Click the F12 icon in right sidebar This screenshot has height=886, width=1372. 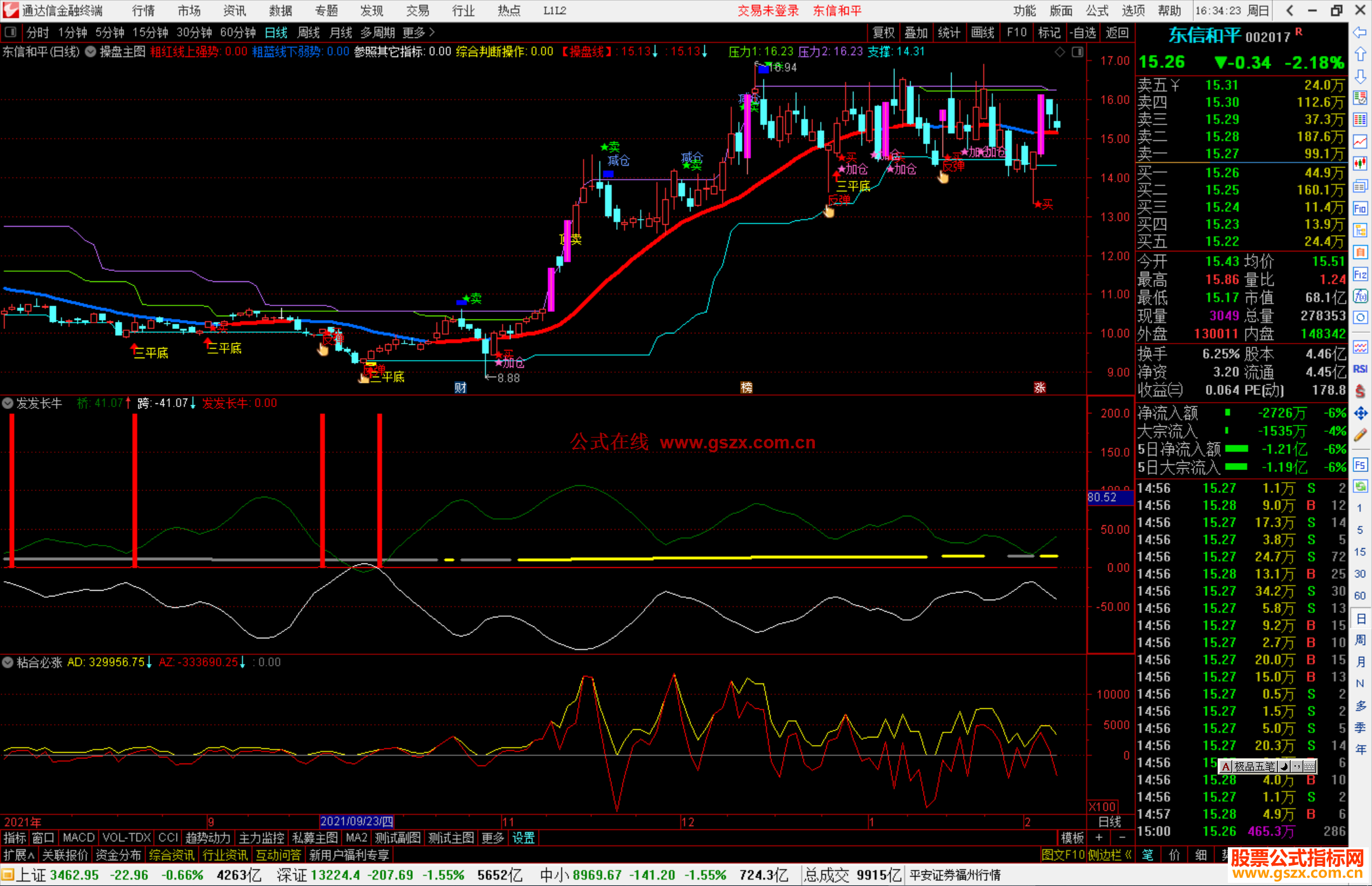pos(1360,274)
